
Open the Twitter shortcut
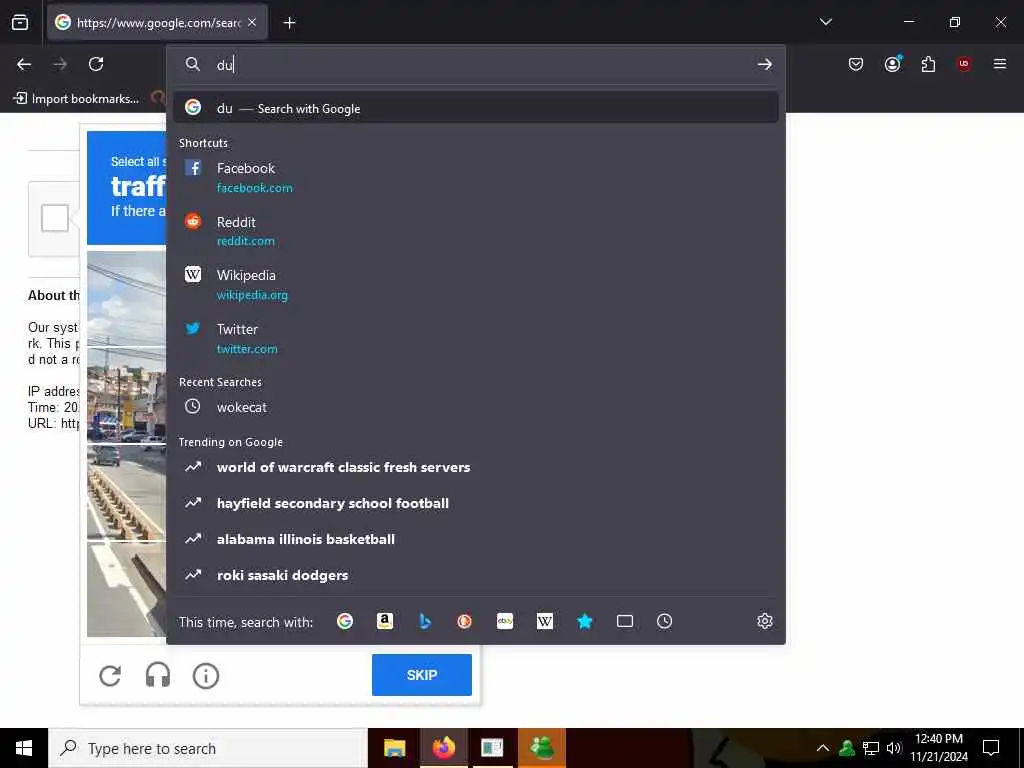point(475,338)
